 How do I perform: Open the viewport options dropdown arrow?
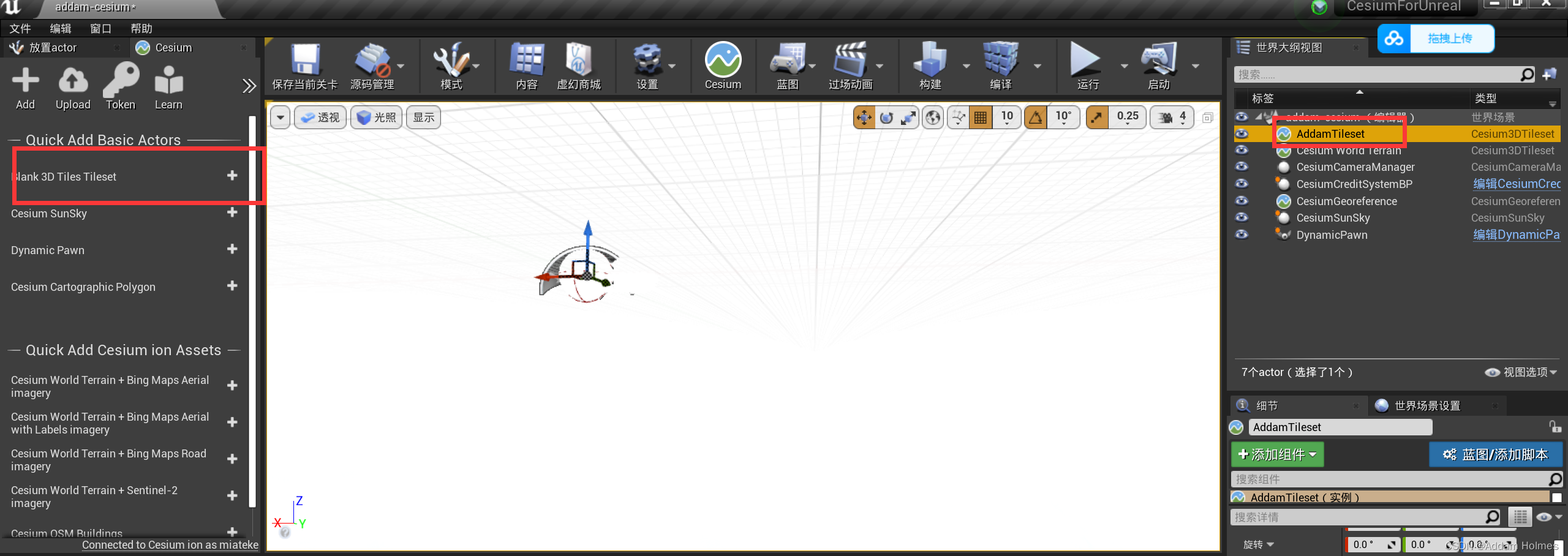281,117
